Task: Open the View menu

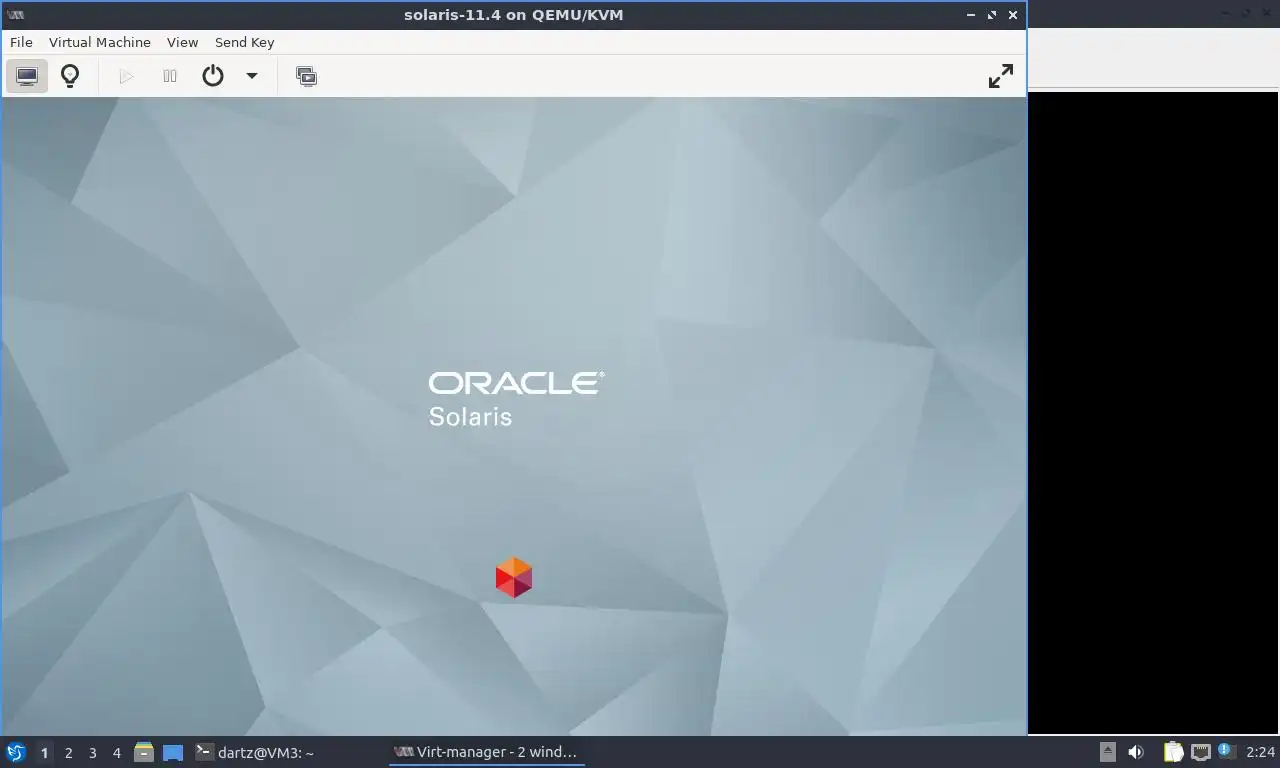Action: (183, 42)
